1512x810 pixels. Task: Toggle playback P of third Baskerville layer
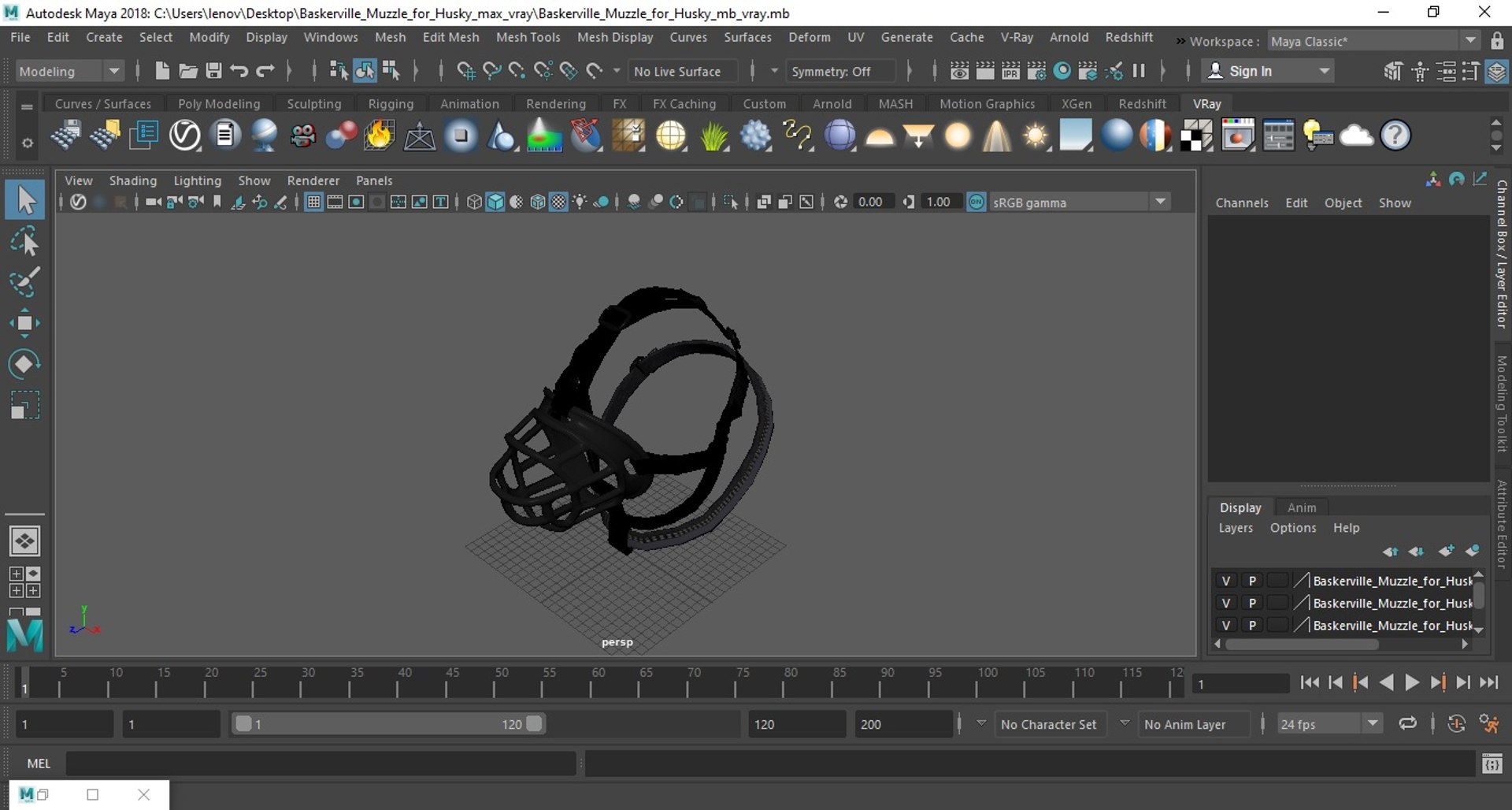(x=1252, y=625)
